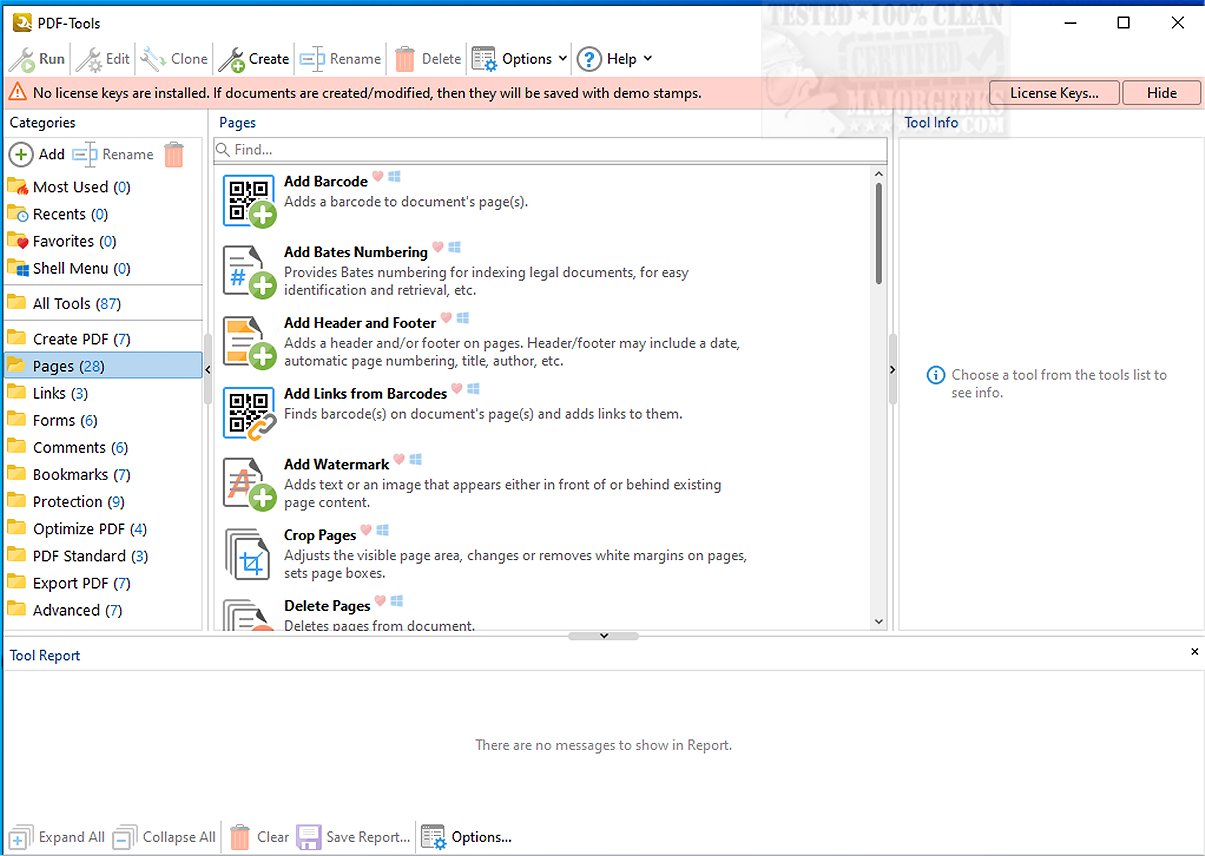Favorite Add Header and Footer heart
Viewport: 1205px width, 856px height.
tap(447, 318)
